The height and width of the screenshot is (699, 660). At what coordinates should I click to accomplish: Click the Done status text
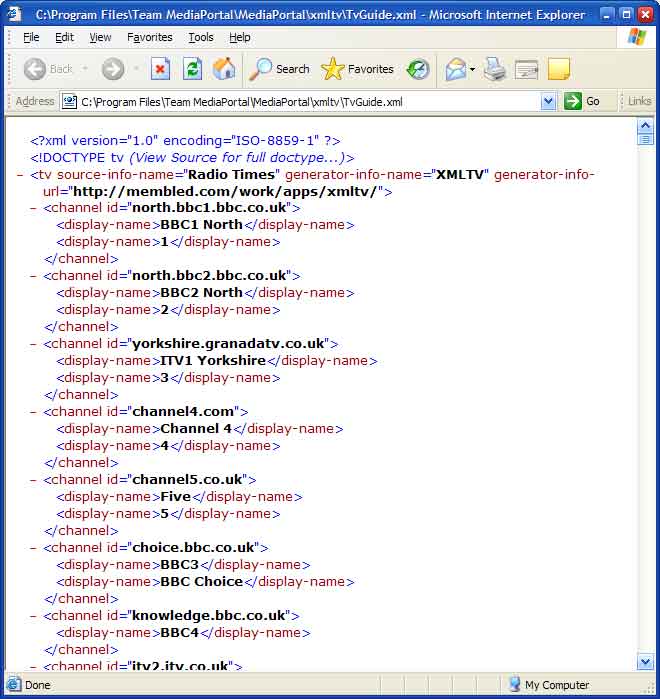37,685
